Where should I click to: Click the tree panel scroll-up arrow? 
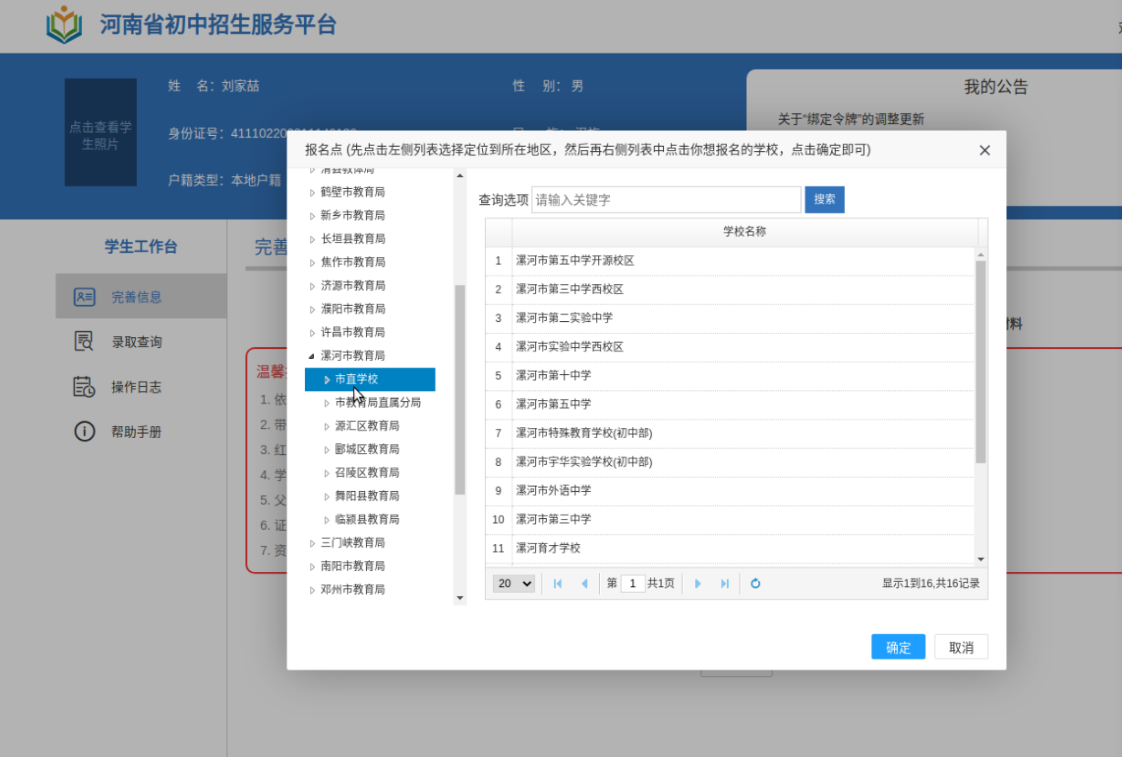click(x=459, y=175)
